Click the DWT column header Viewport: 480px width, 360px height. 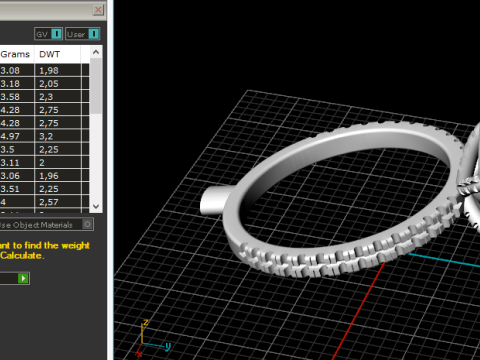(x=58, y=54)
